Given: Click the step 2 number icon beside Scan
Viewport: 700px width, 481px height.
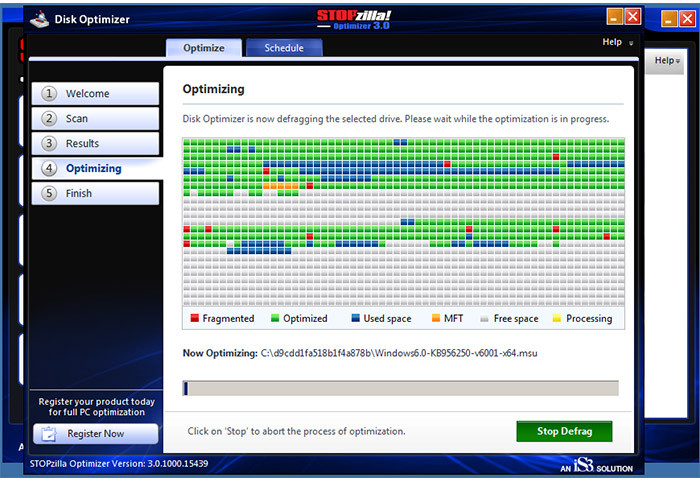Looking at the screenshot, I should pyautogui.click(x=49, y=118).
